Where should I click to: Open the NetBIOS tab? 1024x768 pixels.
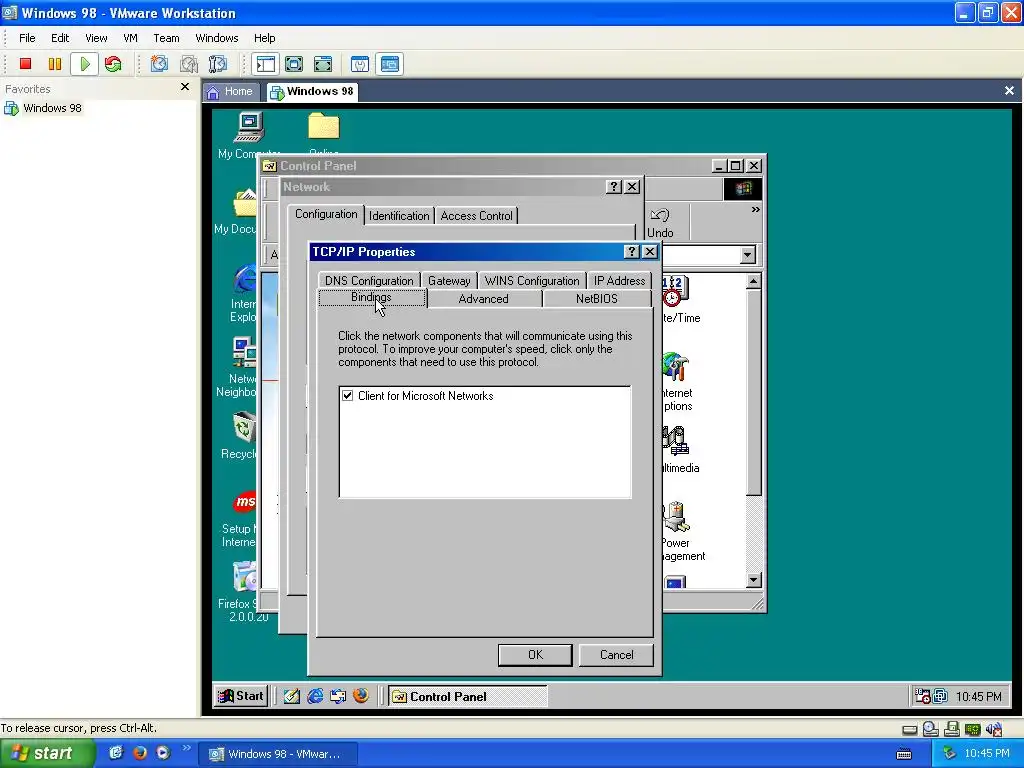click(x=596, y=298)
